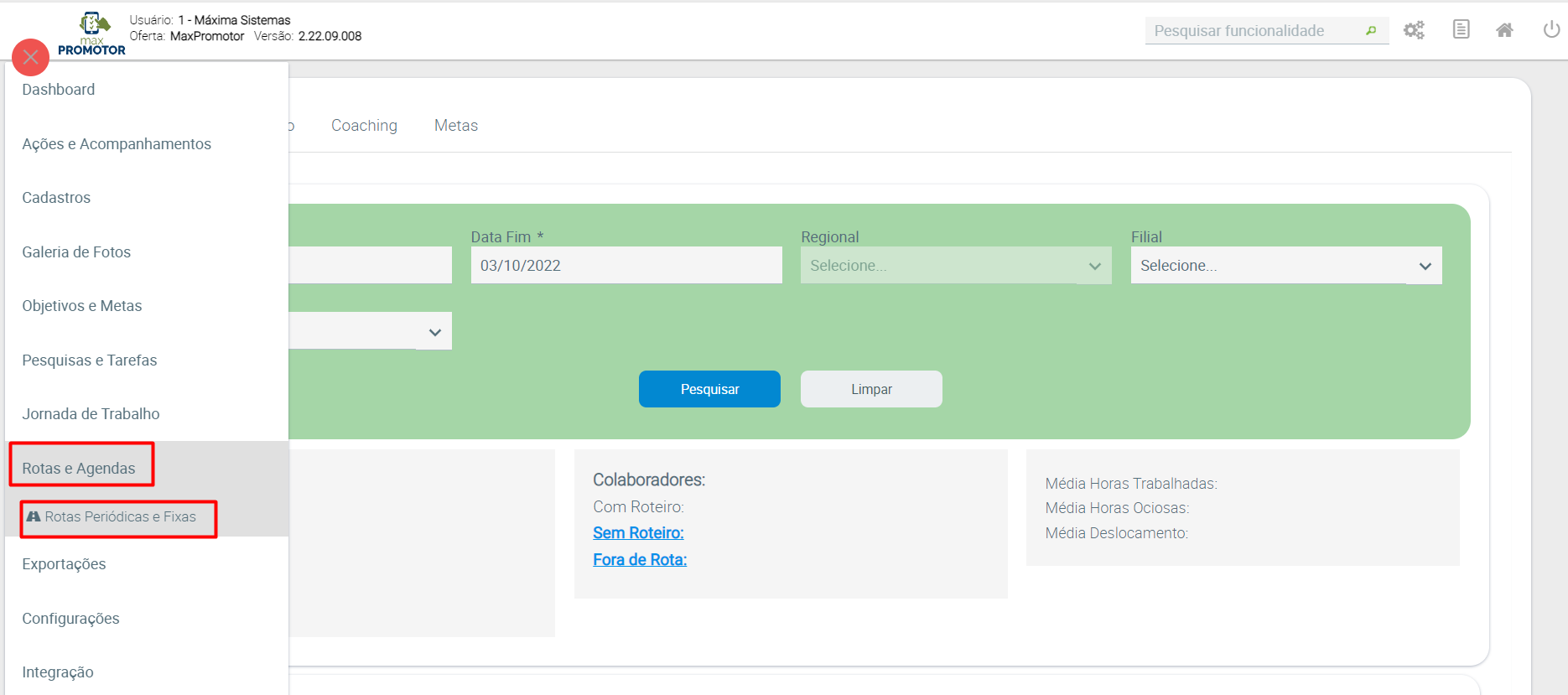The width and height of the screenshot is (1568, 695).
Task: Click the search magnifier icon
Action: click(x=1371, y=31)
